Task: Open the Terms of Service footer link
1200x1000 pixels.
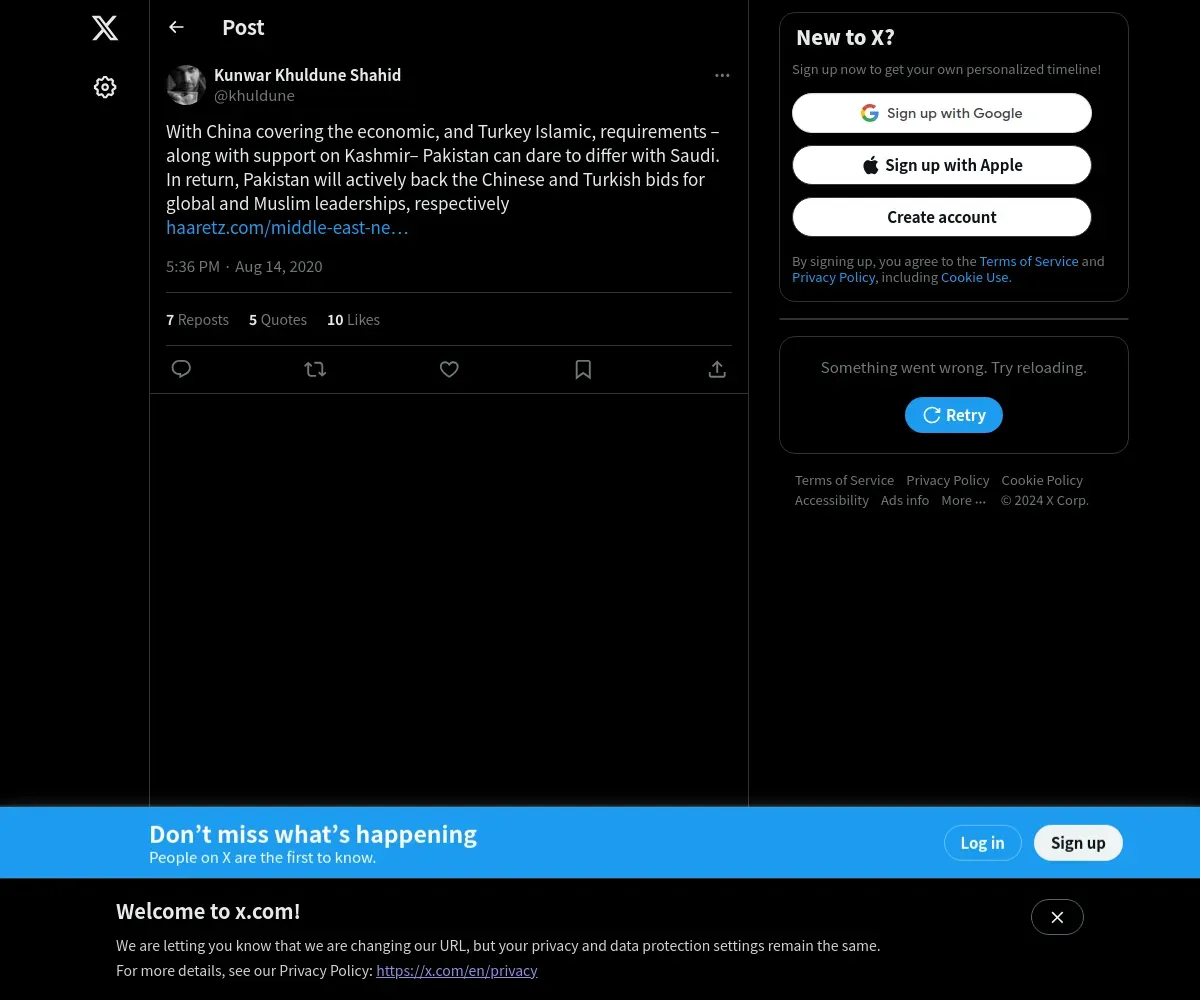Action: [844, 480]
